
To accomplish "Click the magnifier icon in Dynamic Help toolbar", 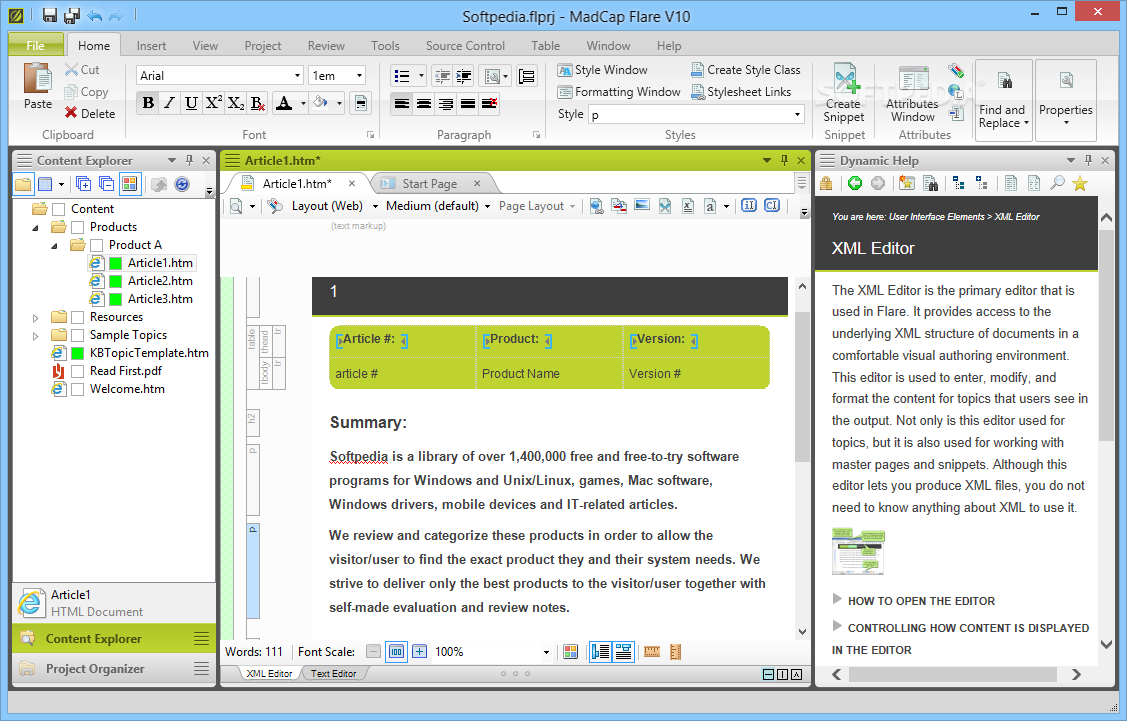I will [x=1057, y=183].
